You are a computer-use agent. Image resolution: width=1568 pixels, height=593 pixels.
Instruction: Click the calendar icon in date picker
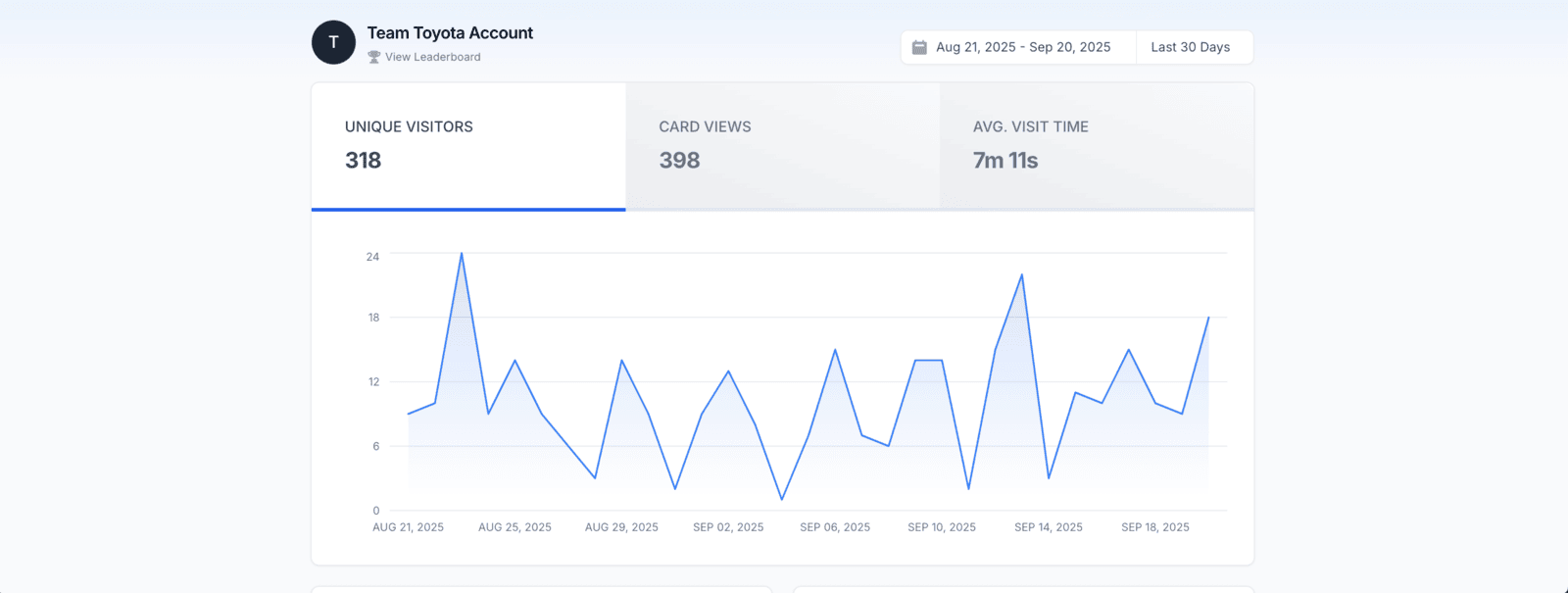[x=919, y=47]
